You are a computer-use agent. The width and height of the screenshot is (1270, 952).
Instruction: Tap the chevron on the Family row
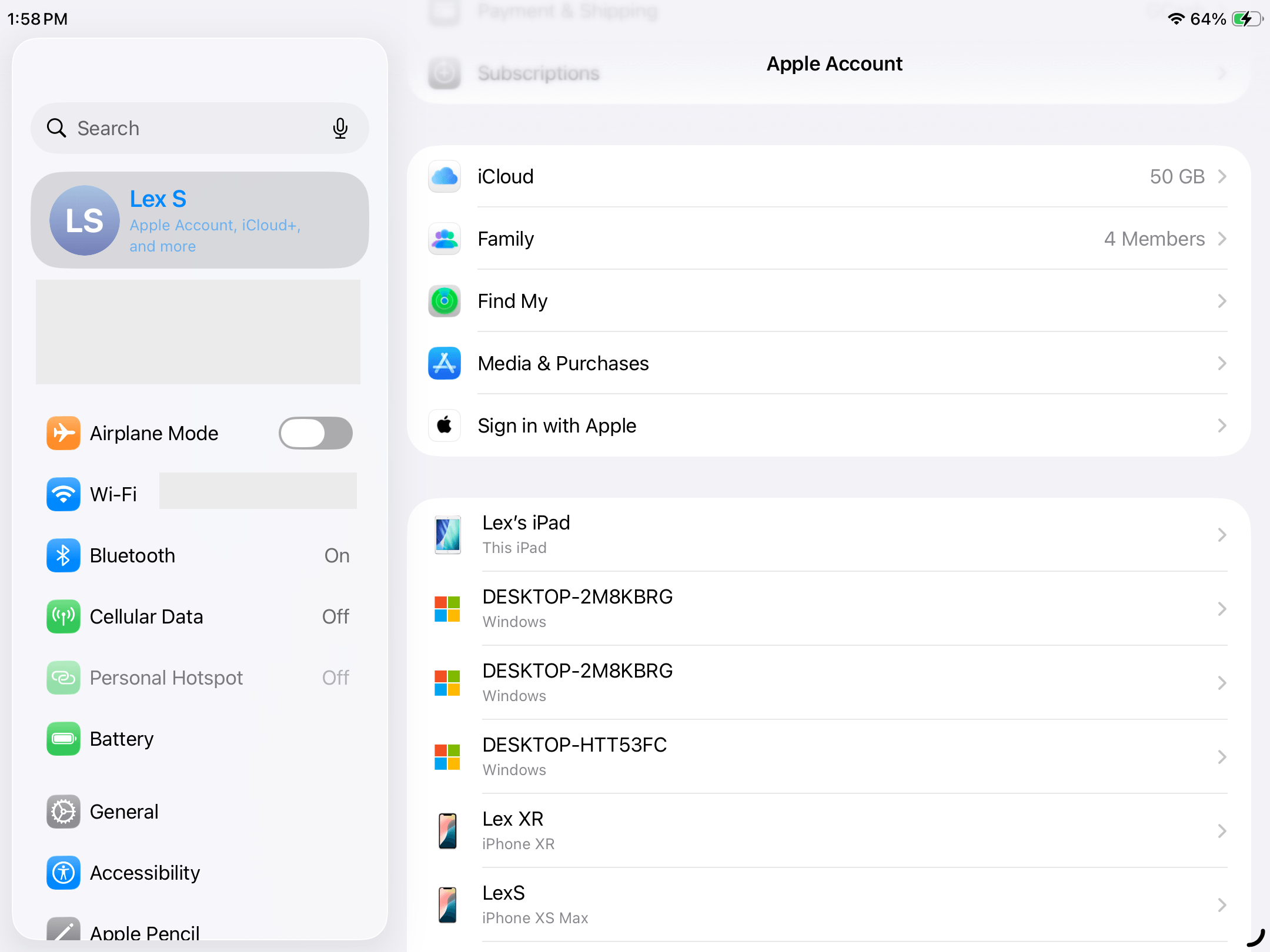1222,239
